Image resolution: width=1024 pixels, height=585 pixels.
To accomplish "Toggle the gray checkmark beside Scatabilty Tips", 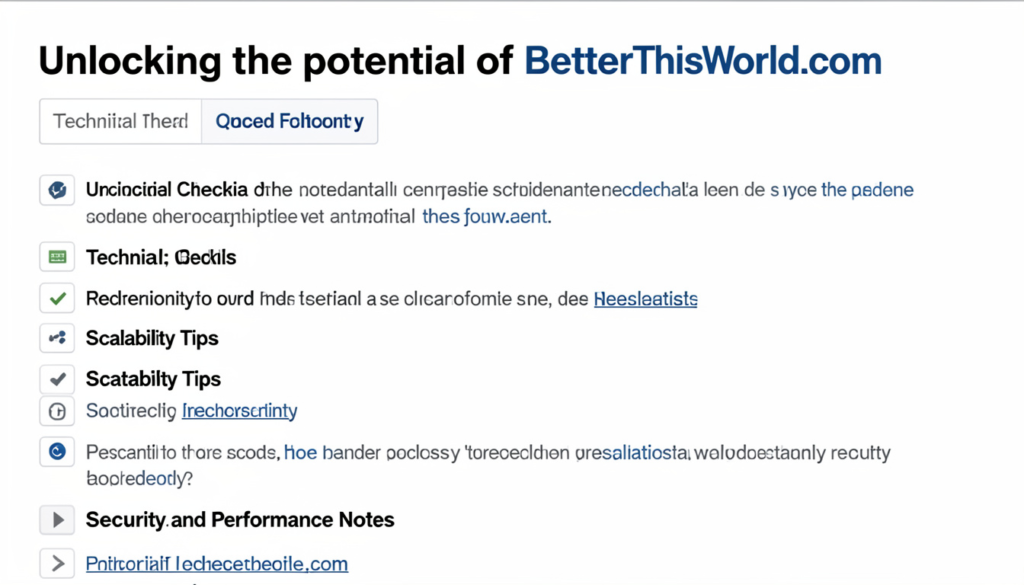I will pyautogui.click(x=57, y=379).
